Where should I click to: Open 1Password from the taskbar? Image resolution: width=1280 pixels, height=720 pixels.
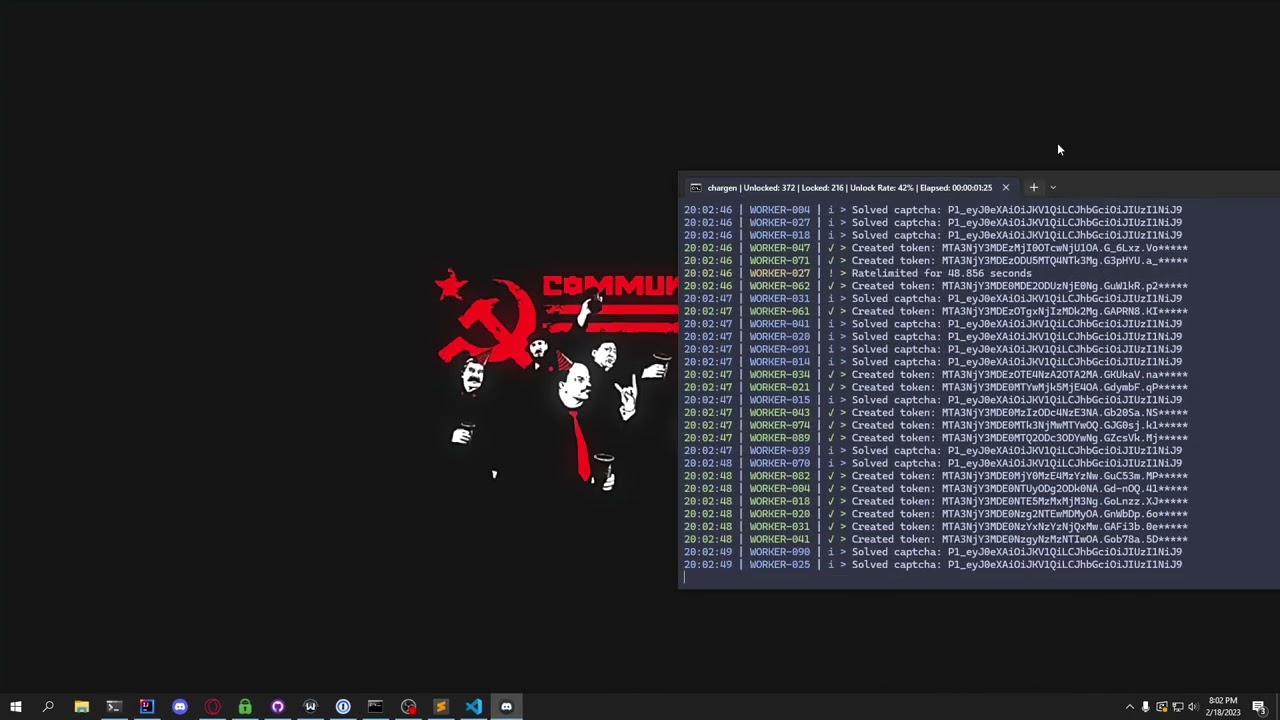[343, 707]
